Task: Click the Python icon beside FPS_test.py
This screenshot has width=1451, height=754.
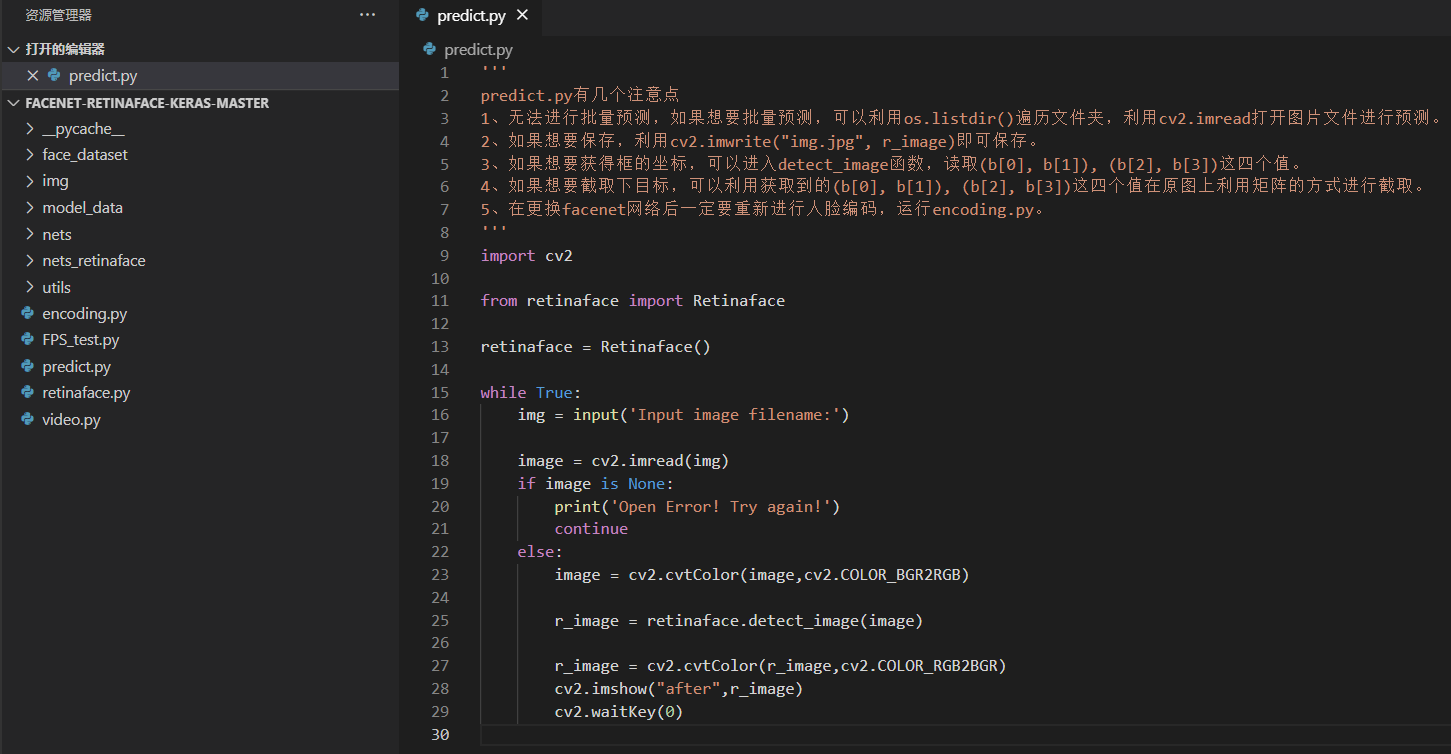Action: 28,340
